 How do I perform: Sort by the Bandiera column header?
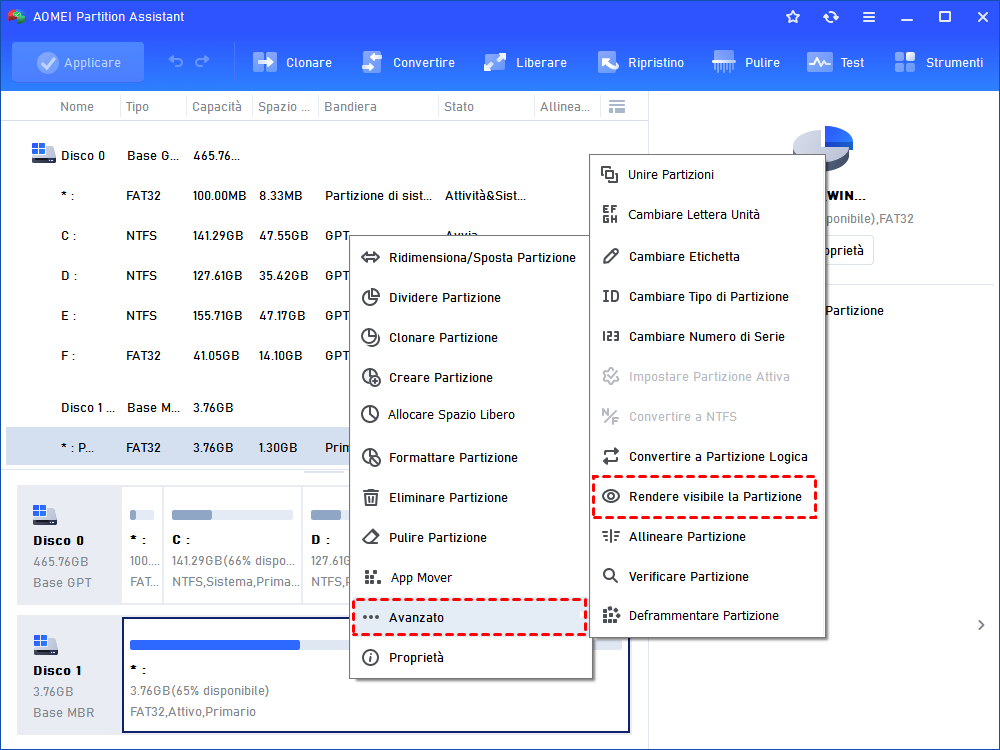(x=350, y=107)
